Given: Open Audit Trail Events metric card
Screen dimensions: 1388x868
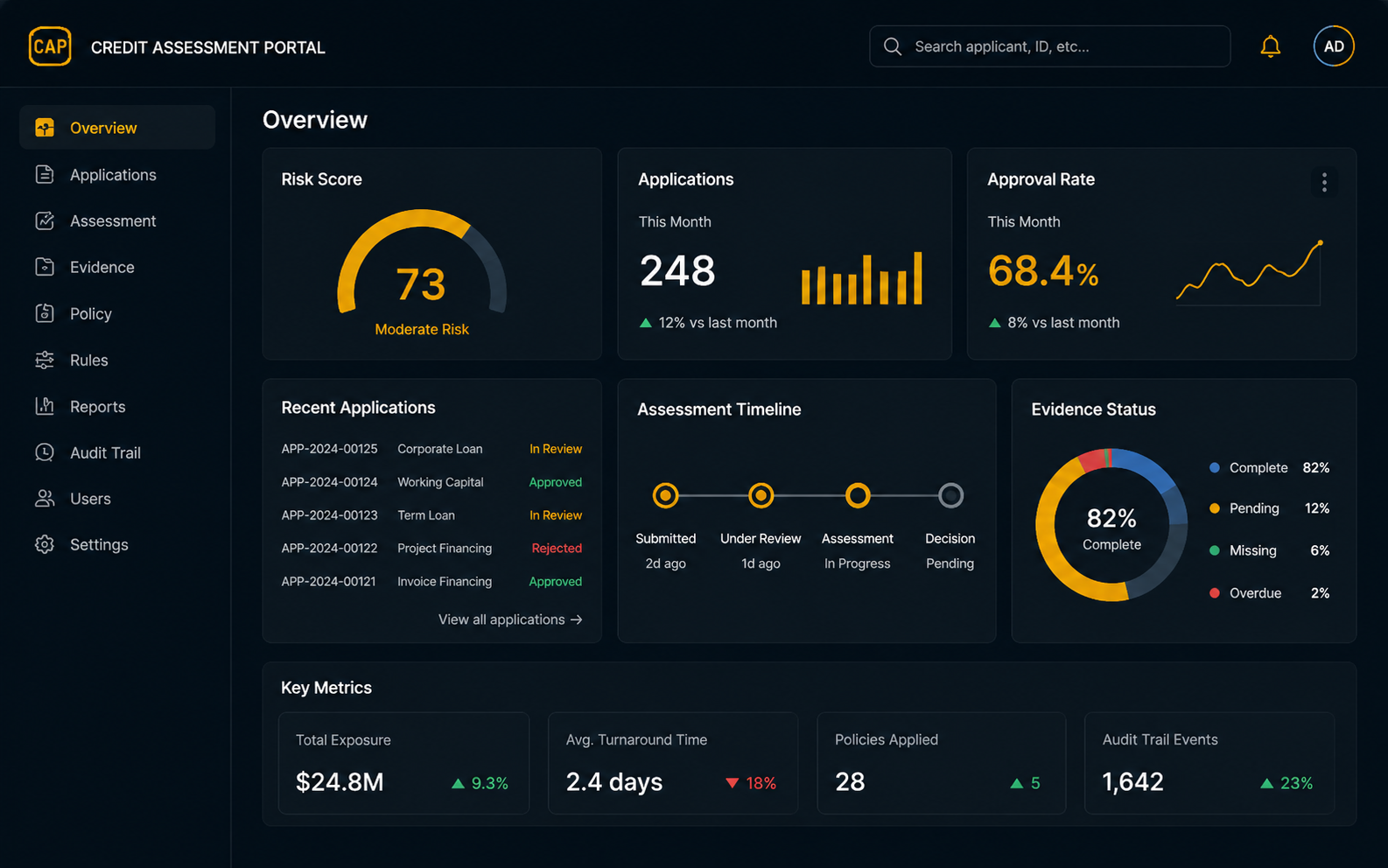Looking at the screenshot, I should [1209, 763].
